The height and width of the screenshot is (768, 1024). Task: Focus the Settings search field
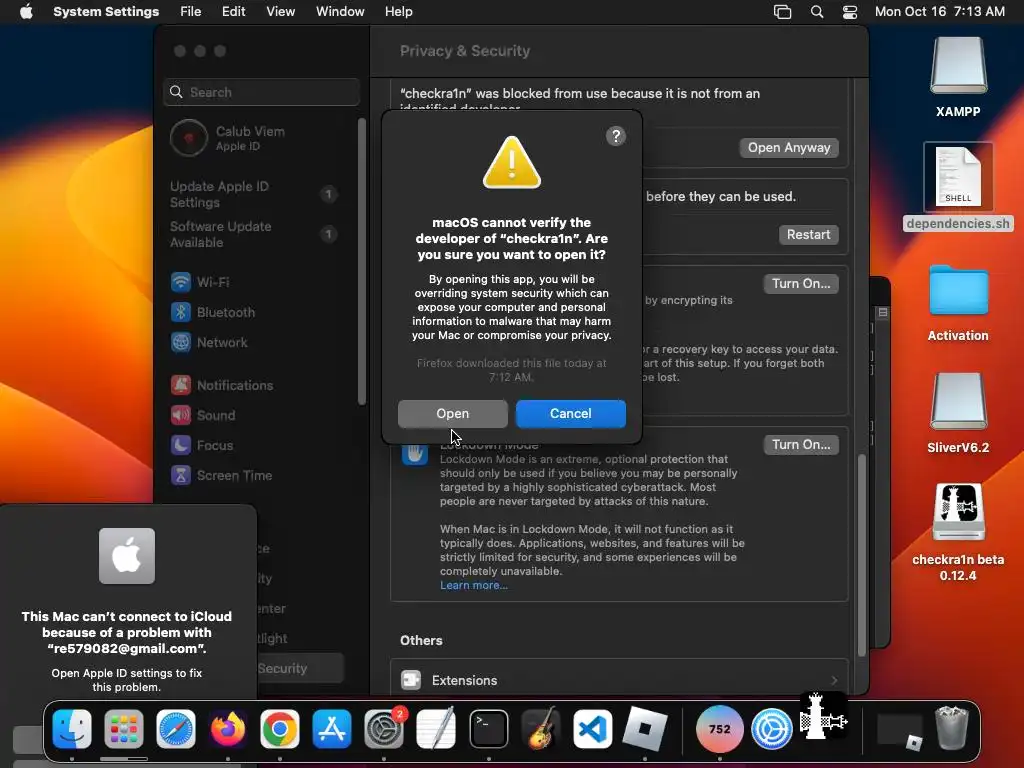[261, 92]
